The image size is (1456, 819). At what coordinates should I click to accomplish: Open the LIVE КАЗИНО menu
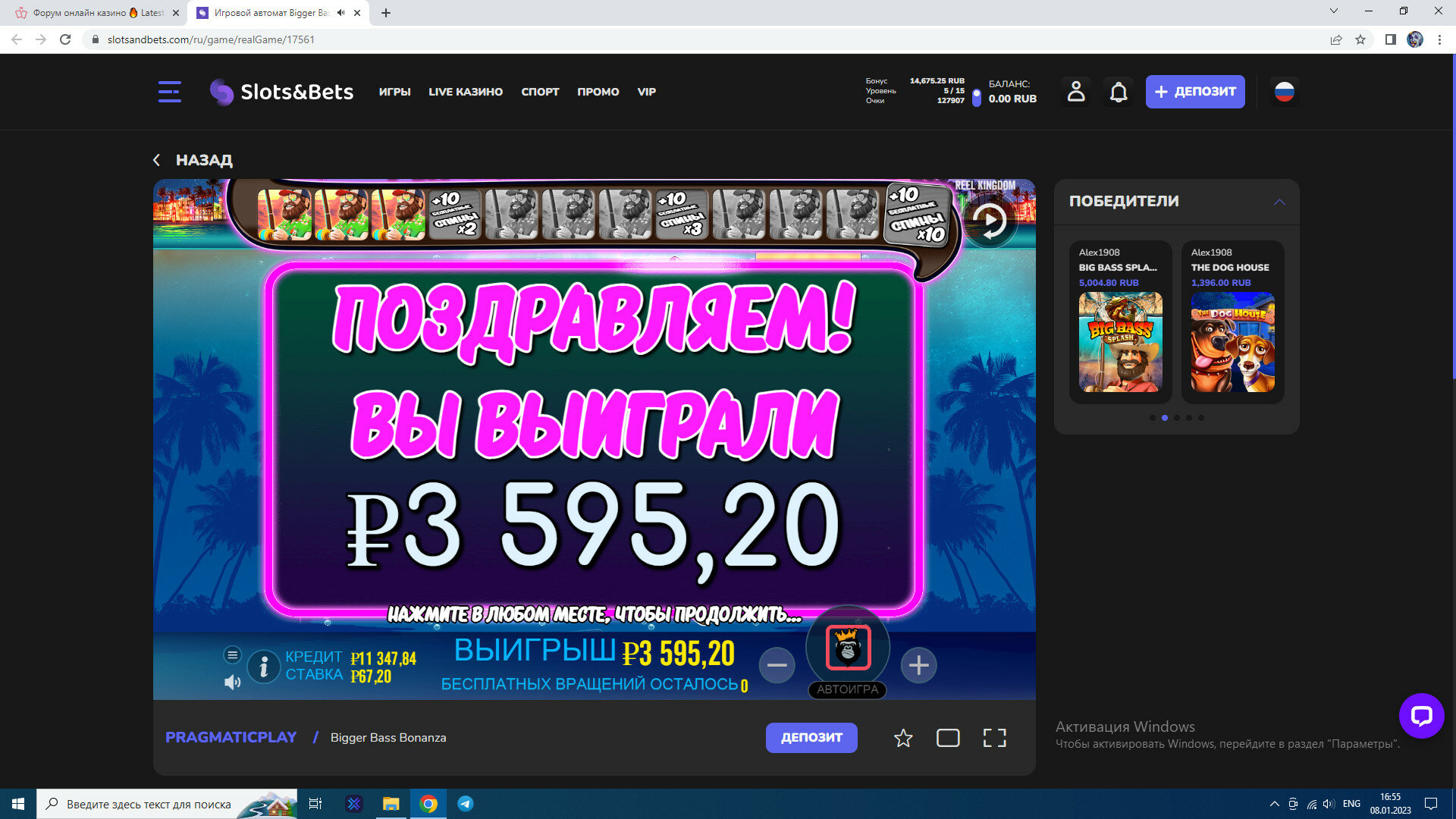pyautogui.click(x=465, y=92)
